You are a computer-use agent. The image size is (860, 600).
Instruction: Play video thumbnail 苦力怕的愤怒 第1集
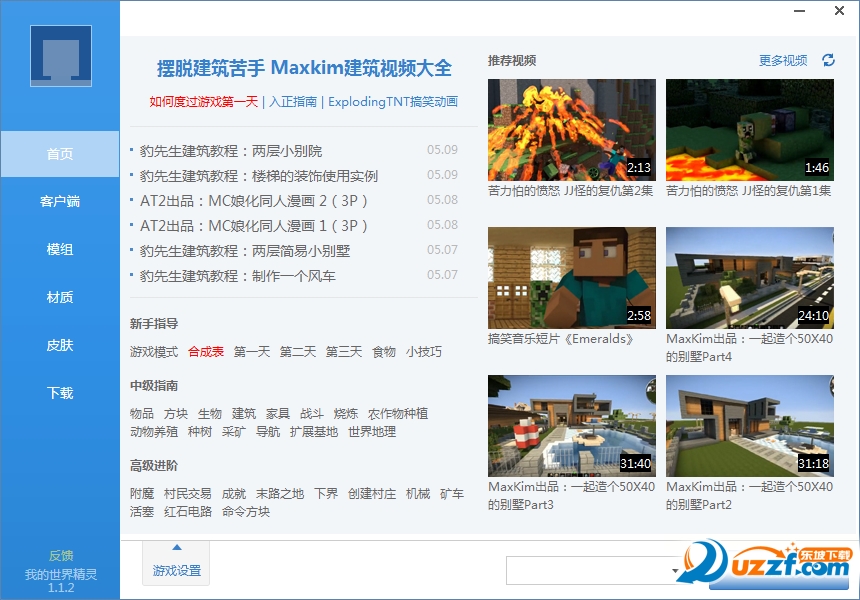(x=750, y=130)
